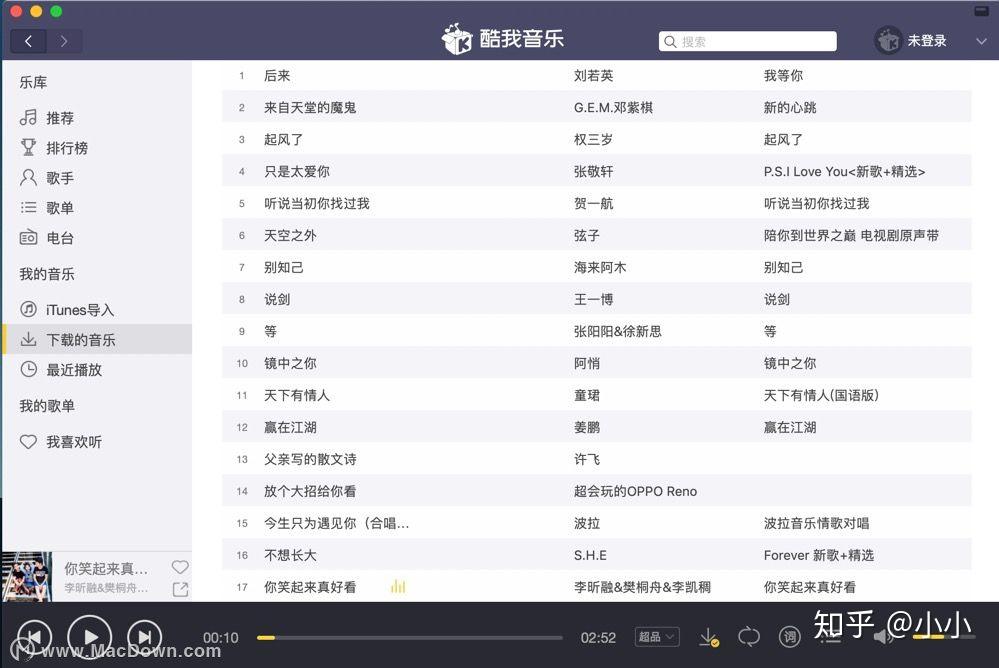Open 电台 radio section
Image resolution: width=999 pixels, height=668 pixels.
[x=60, y=238]
